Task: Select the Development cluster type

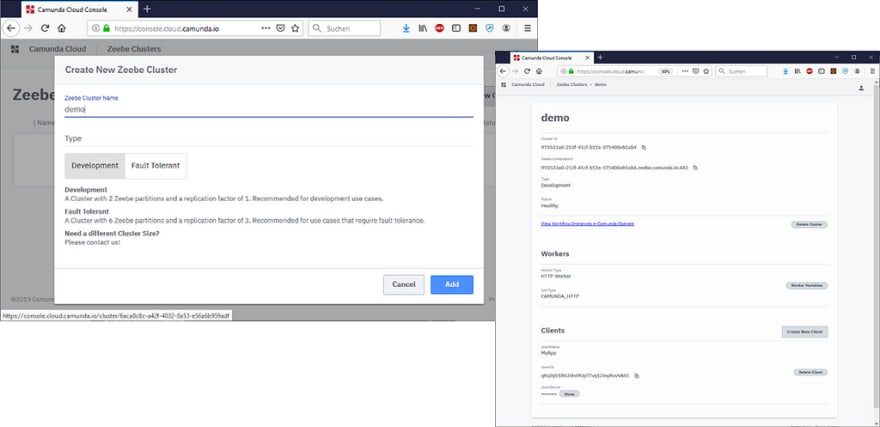Action: tap(95, 166)
